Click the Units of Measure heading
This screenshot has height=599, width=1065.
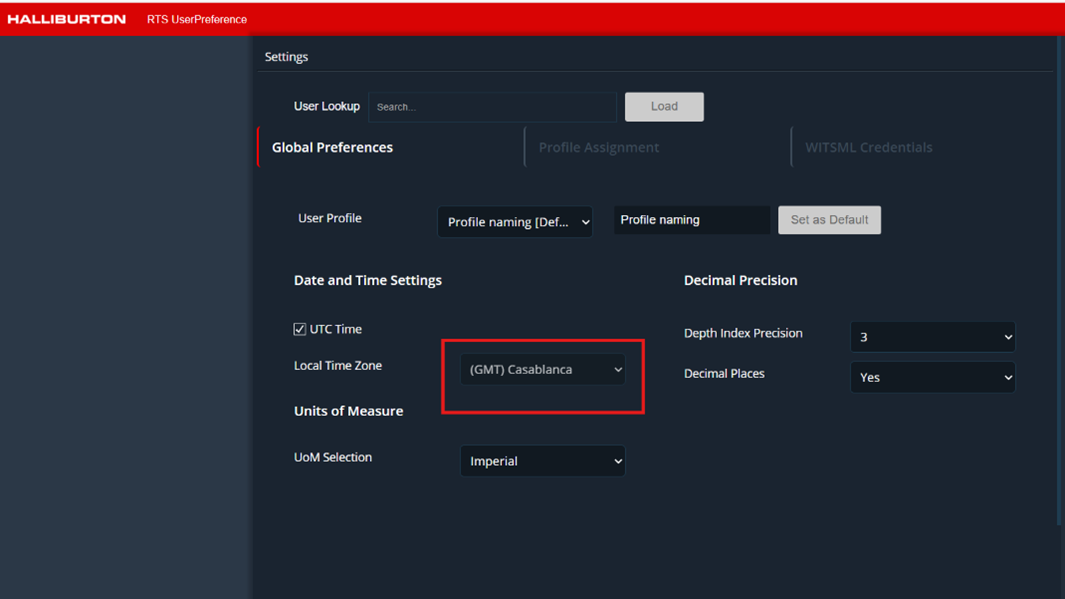[x=348, y=411]
